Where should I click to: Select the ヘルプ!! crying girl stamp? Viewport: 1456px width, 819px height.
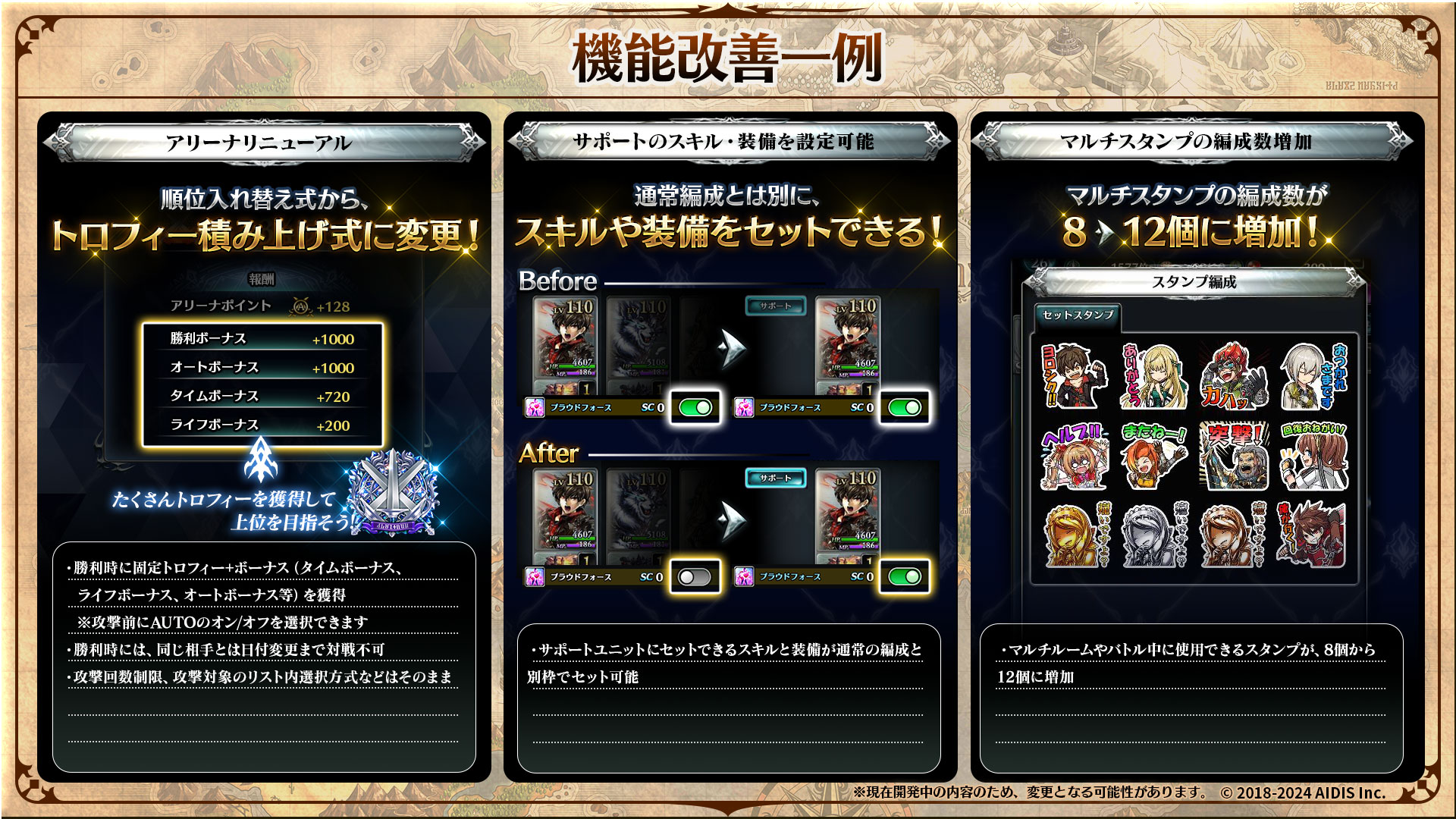point(1074,457)
